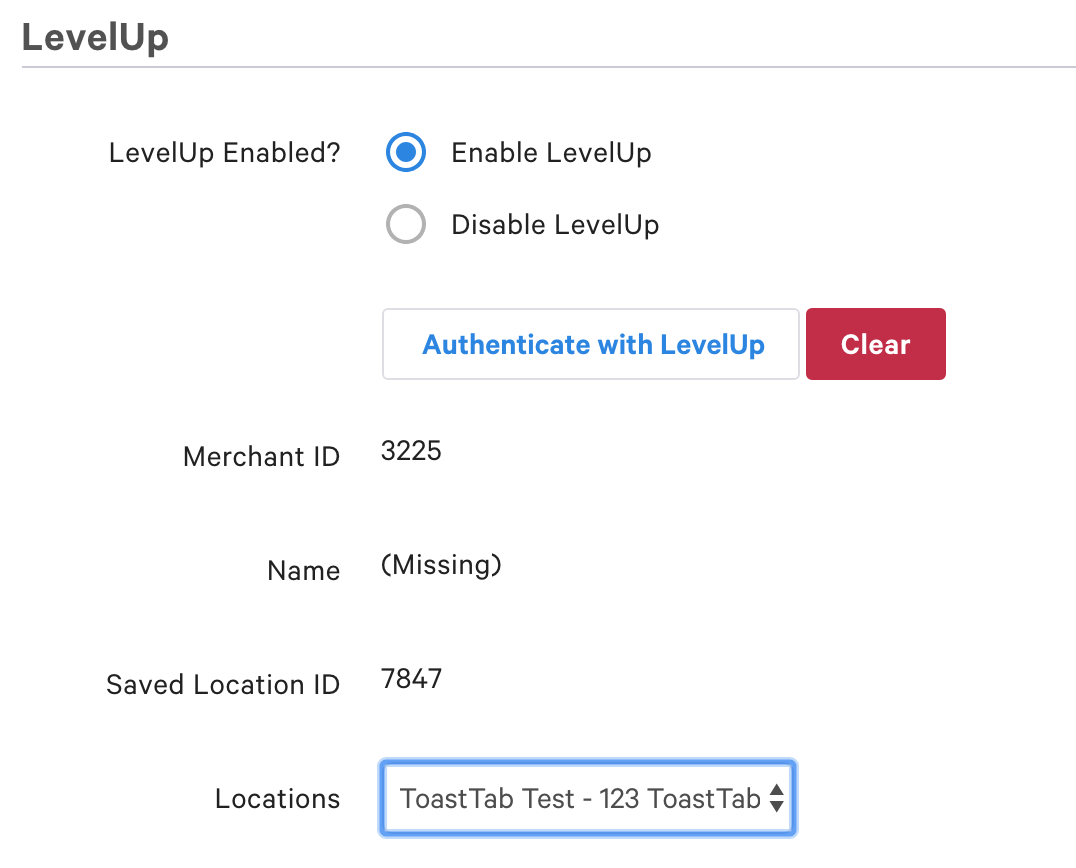Click the "LevelUp Enabled?" field label
The height and width of the screenshot is (868, 1076).
224,154
